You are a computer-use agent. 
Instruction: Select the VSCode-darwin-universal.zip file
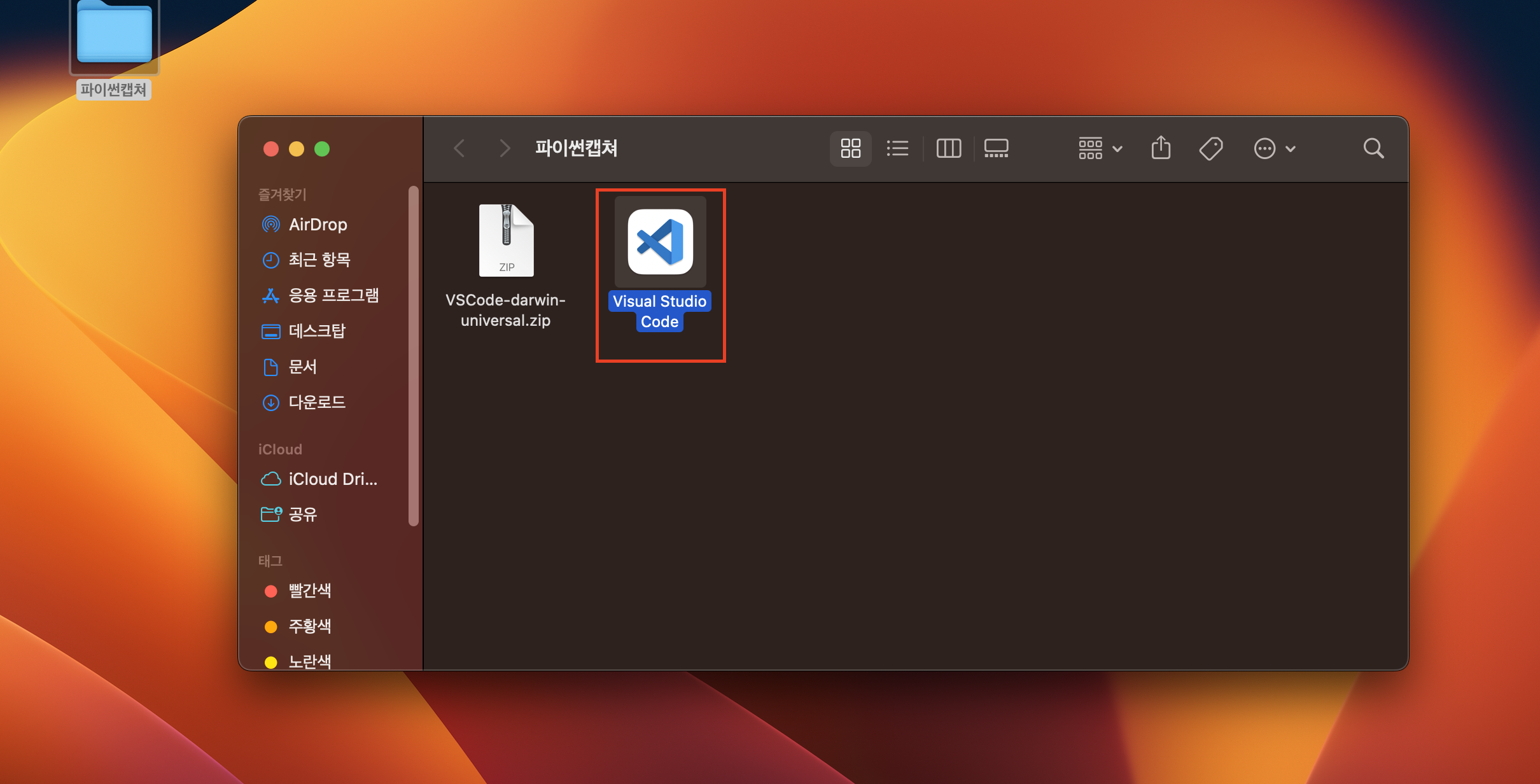pyautogui.click(x=506, y=241)
